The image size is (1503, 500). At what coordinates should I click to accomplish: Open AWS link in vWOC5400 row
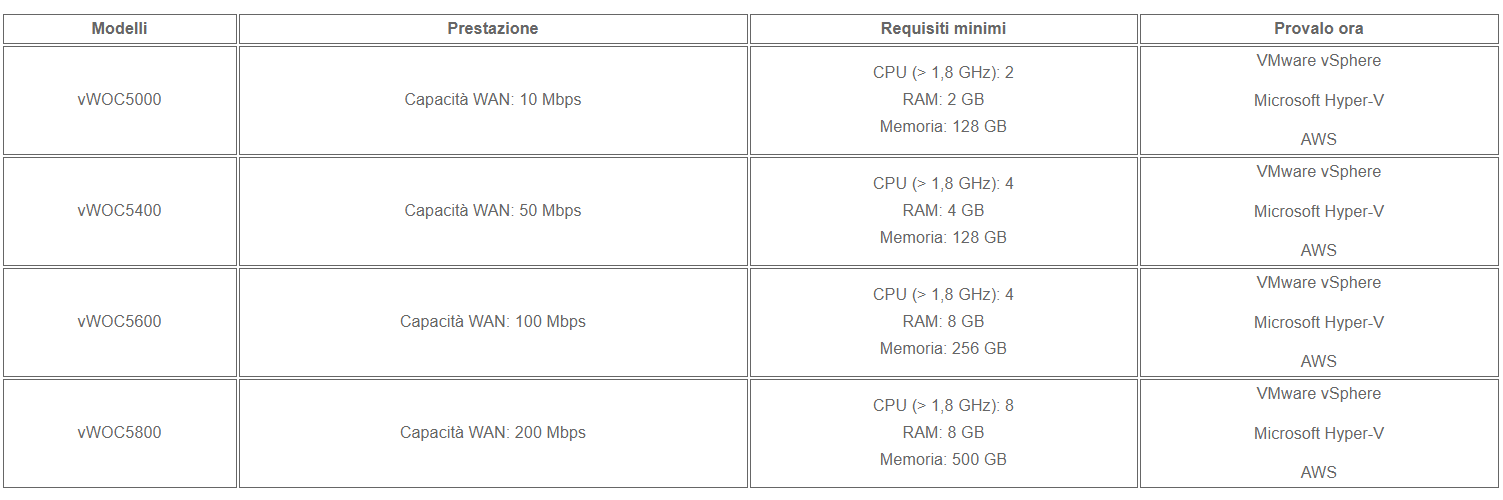coord(1318,251)
